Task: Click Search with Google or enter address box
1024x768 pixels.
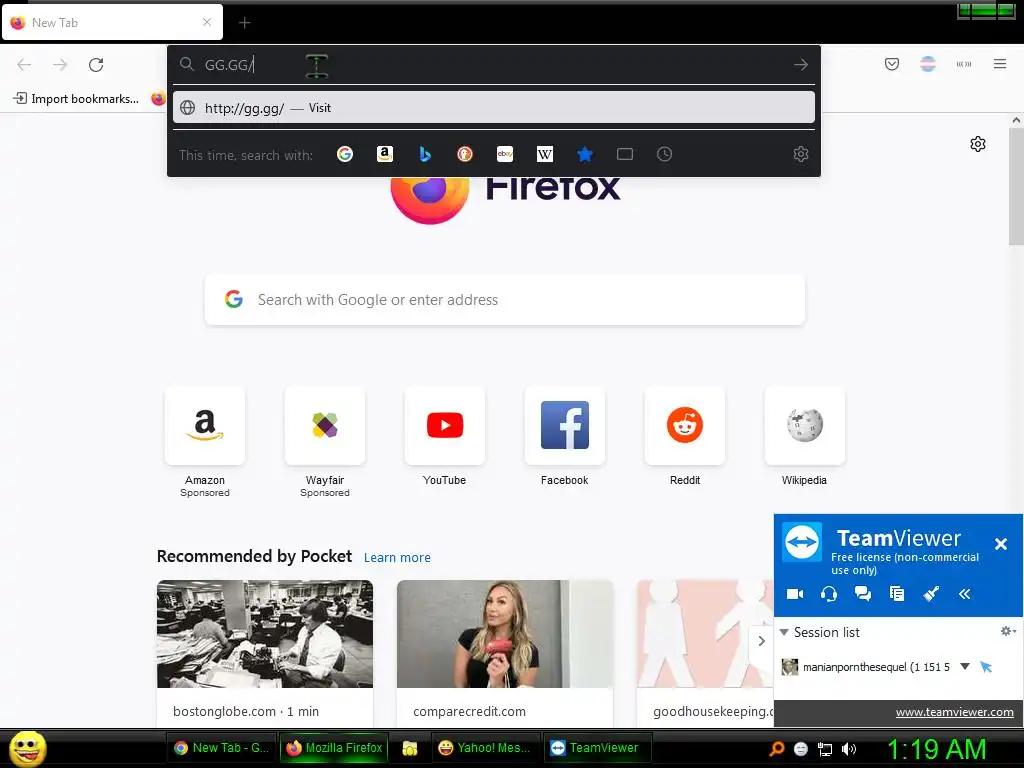Action: click(505, 300)
